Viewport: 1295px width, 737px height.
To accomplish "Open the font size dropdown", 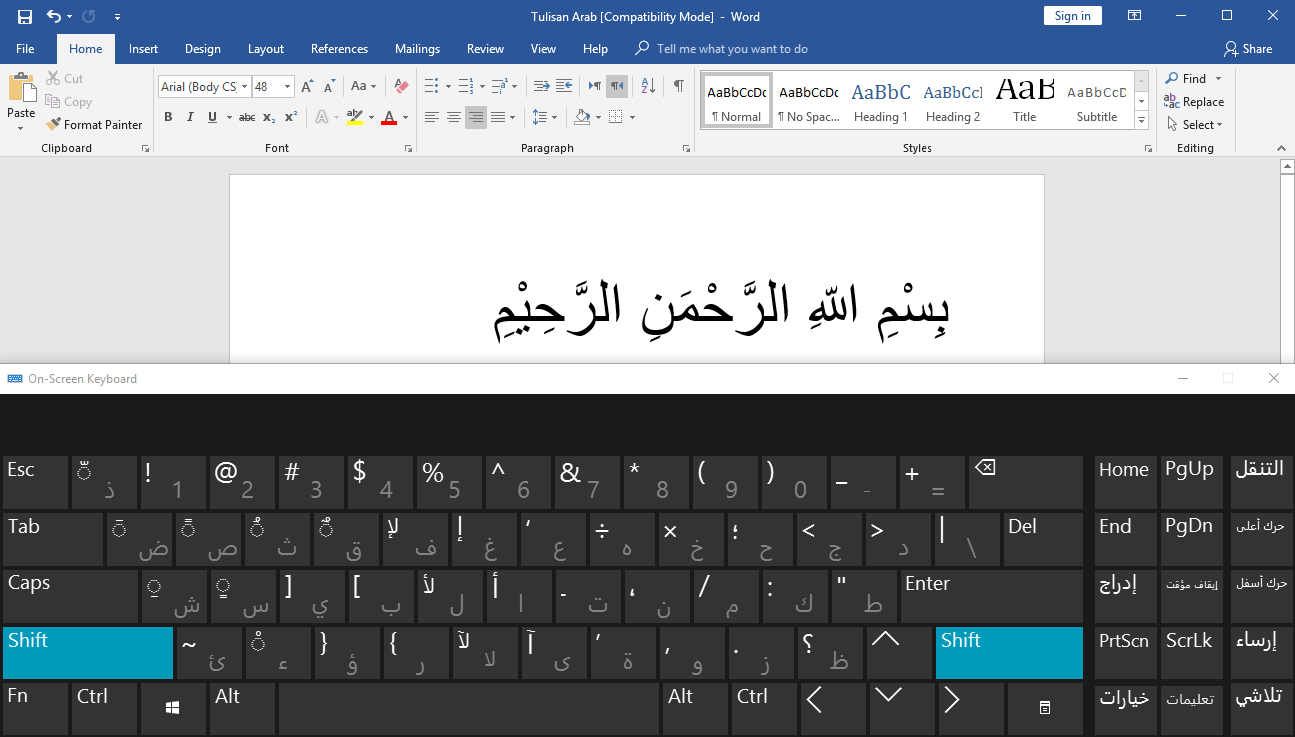I will click(x=288, y=87).
